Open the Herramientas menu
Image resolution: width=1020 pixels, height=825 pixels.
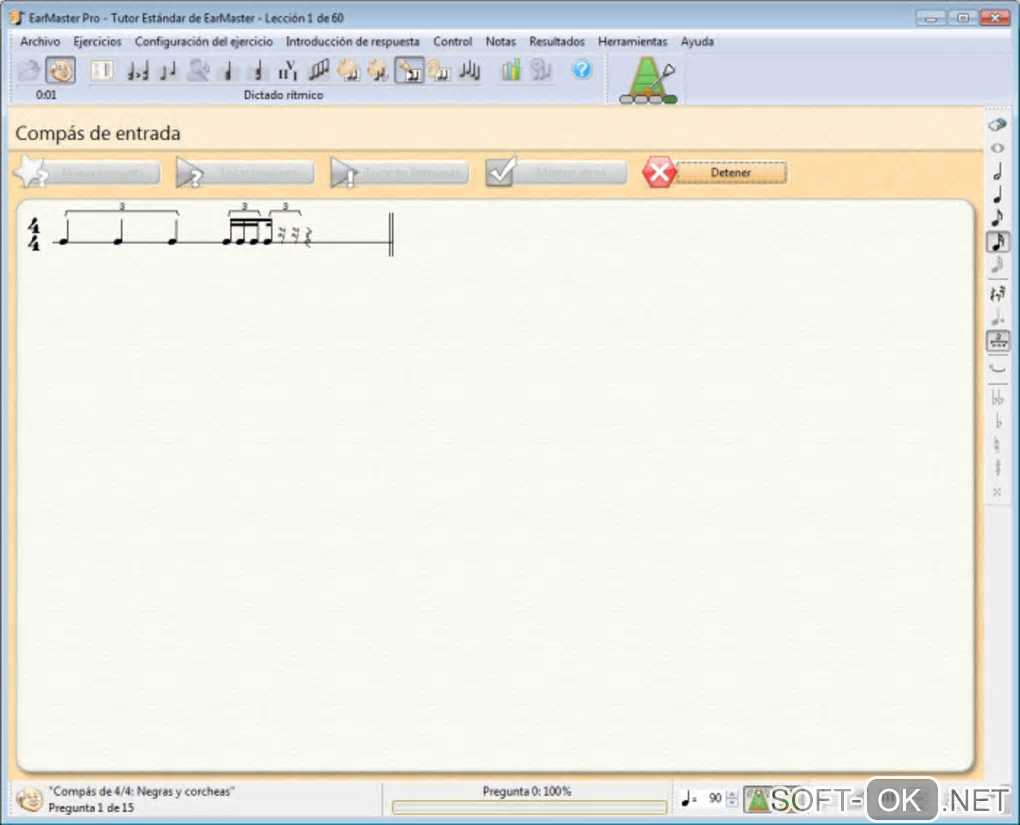coord(632,42)
